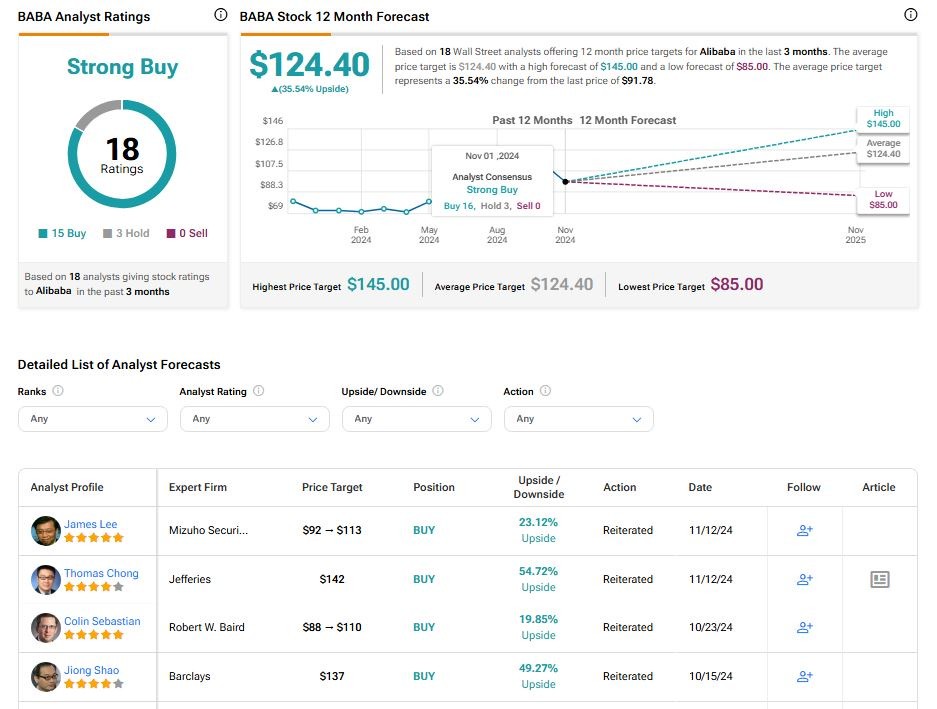The height and width of the screenshot is (709, 937).
Task: Click the teal 15 Buy legend swatch
Action: pyautogui.click(x=43, y=233)
